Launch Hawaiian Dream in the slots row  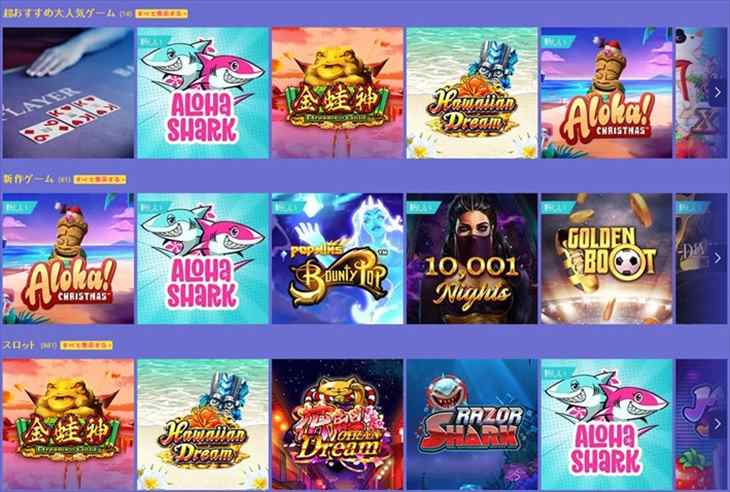(x=203, y=424)
